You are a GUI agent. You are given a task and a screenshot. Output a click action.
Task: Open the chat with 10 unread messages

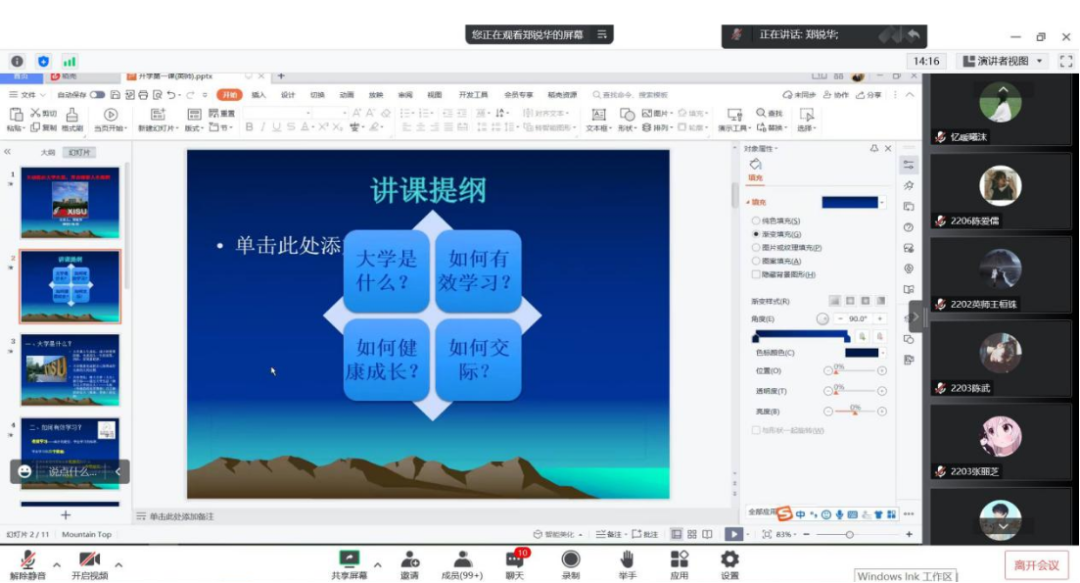pyautogui.click(x=515, y=559)
